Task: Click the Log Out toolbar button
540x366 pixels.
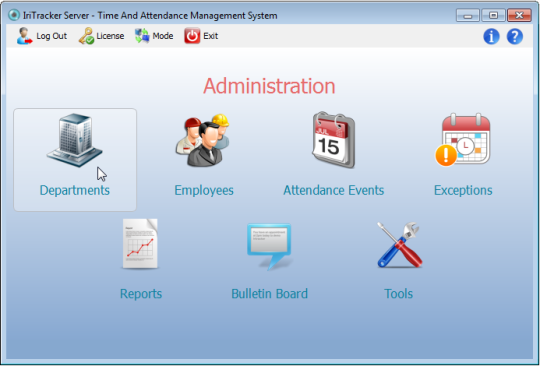Action: (42, 36)
